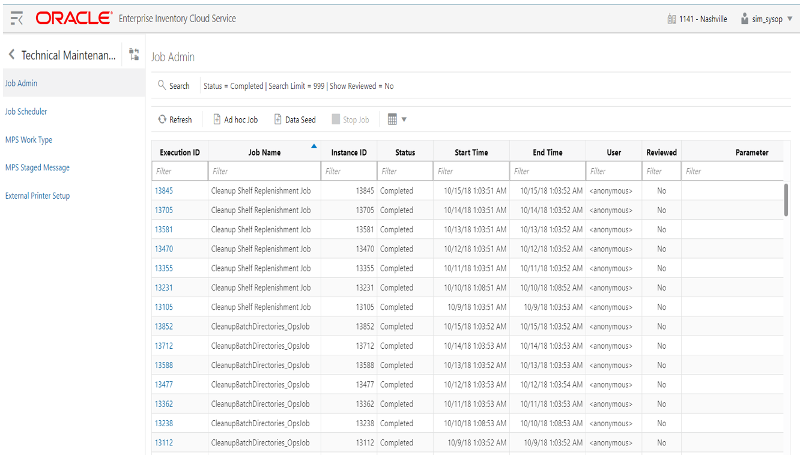
Task: Open External Printer Setup in sidebar
Action: pos(38,196)
